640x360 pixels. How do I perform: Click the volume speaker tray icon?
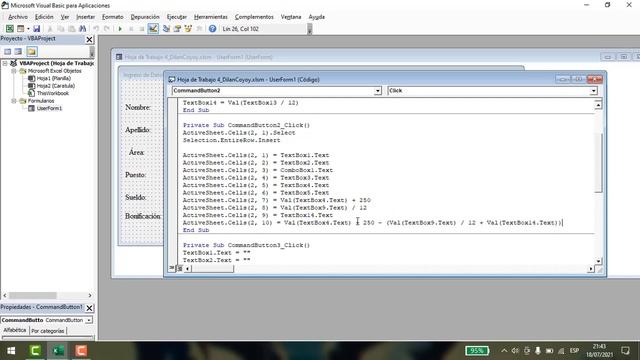515,351
